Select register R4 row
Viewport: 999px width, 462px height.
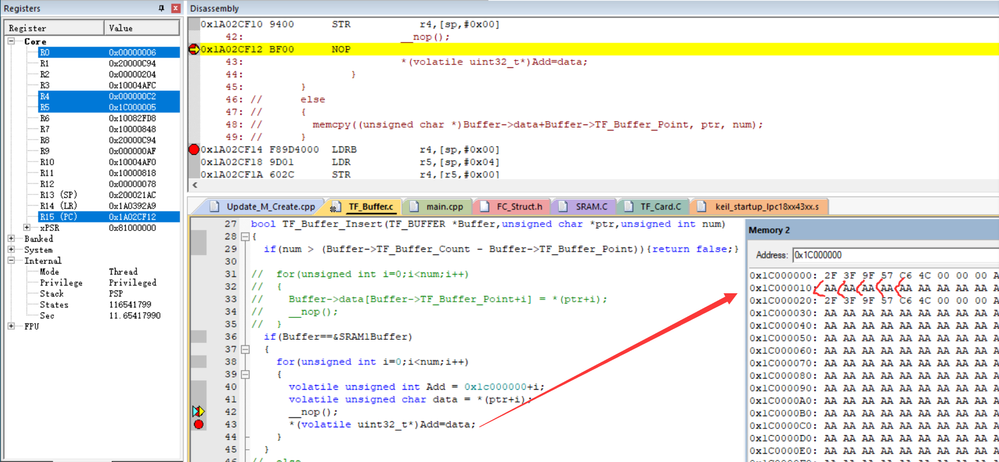click(x=109, y=96)
